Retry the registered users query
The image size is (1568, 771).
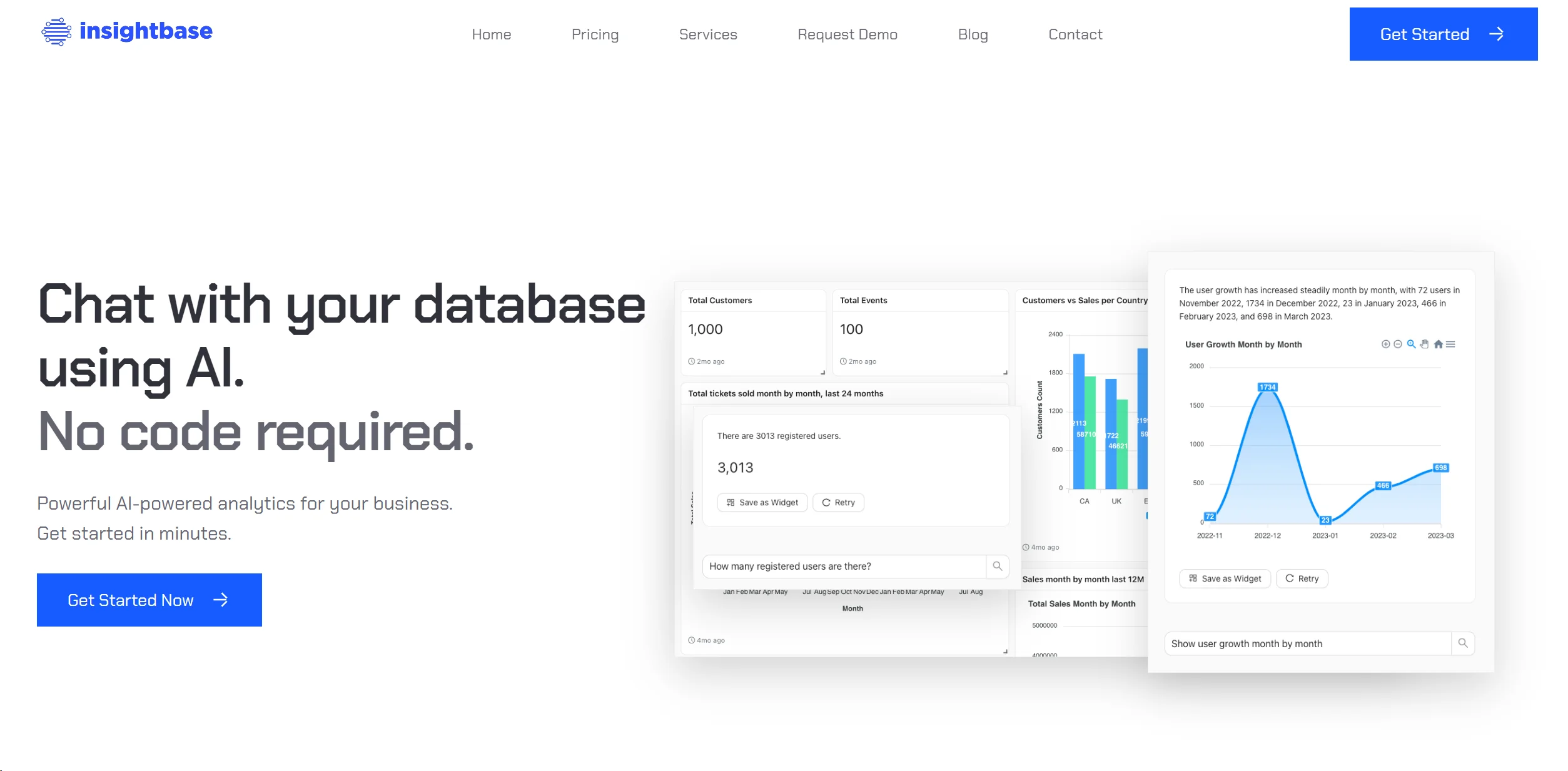838,502
